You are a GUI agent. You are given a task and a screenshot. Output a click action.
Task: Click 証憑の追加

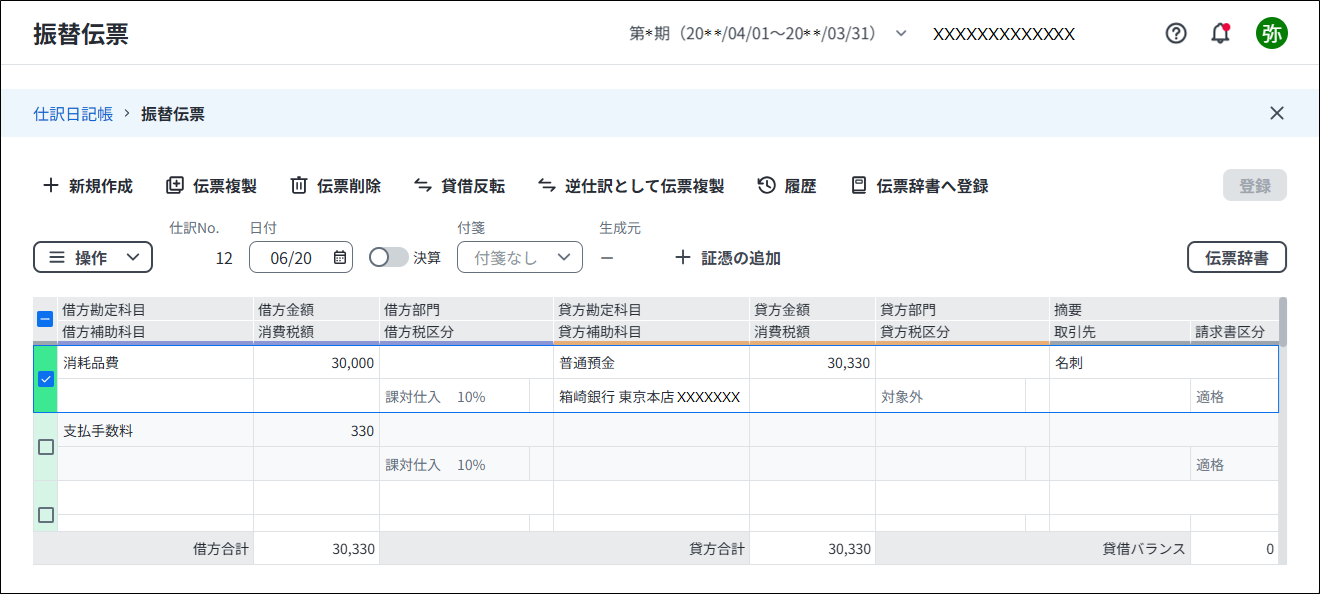pos(728,258)
